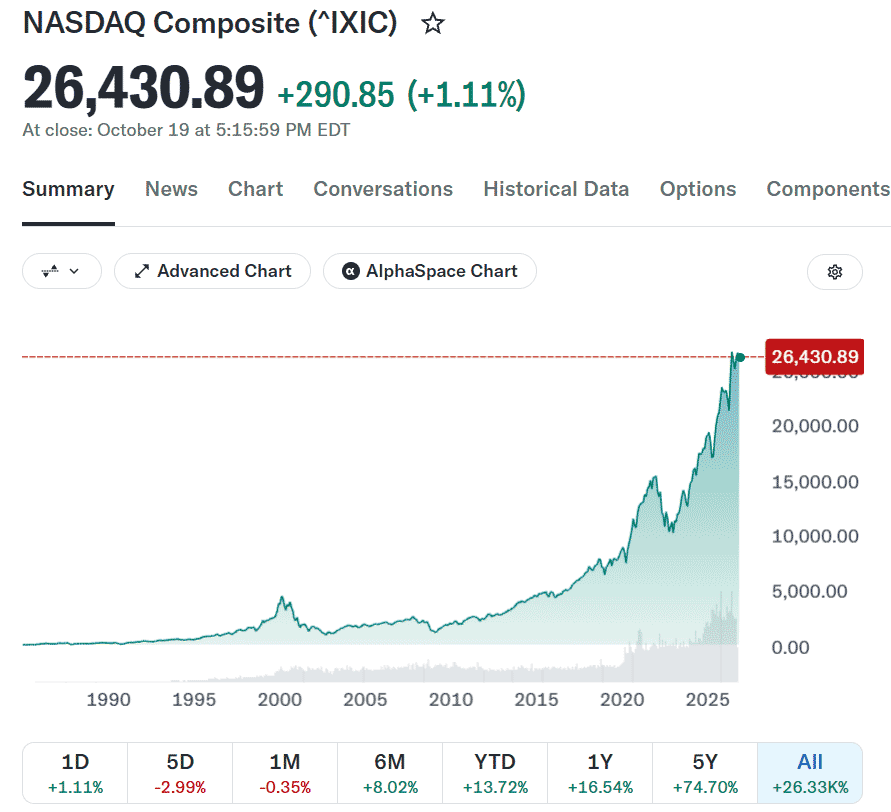
Task: Click the +290.85 (+1.11%) change text
Action: [x=401, y=94]
